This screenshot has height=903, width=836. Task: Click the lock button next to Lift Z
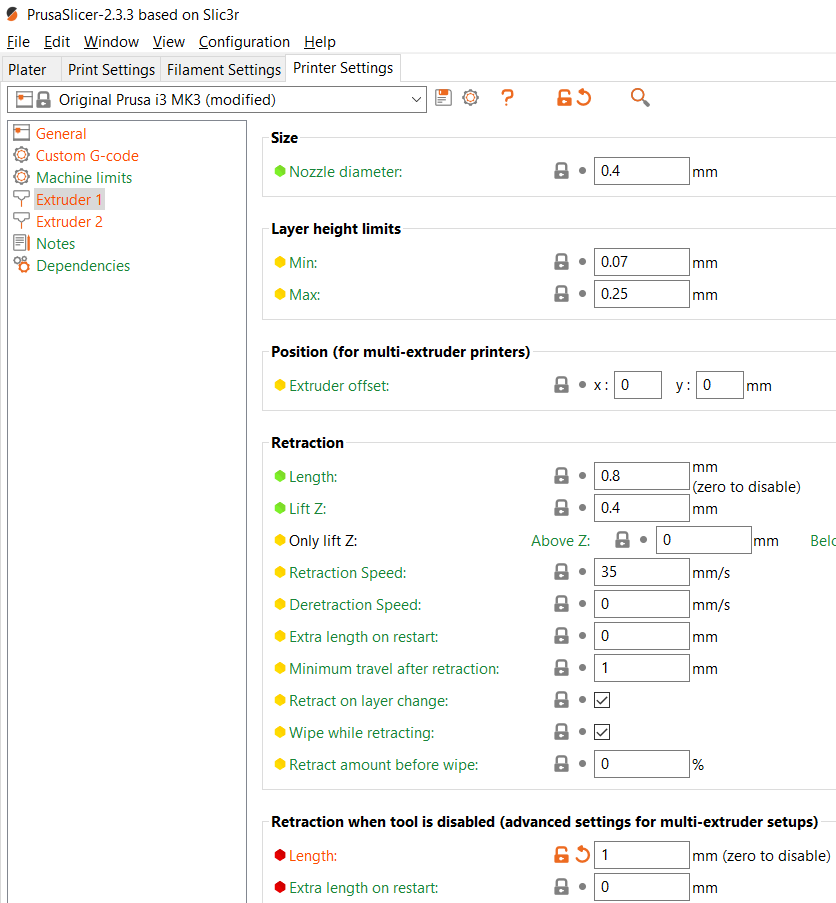click(x=561, y=508)
